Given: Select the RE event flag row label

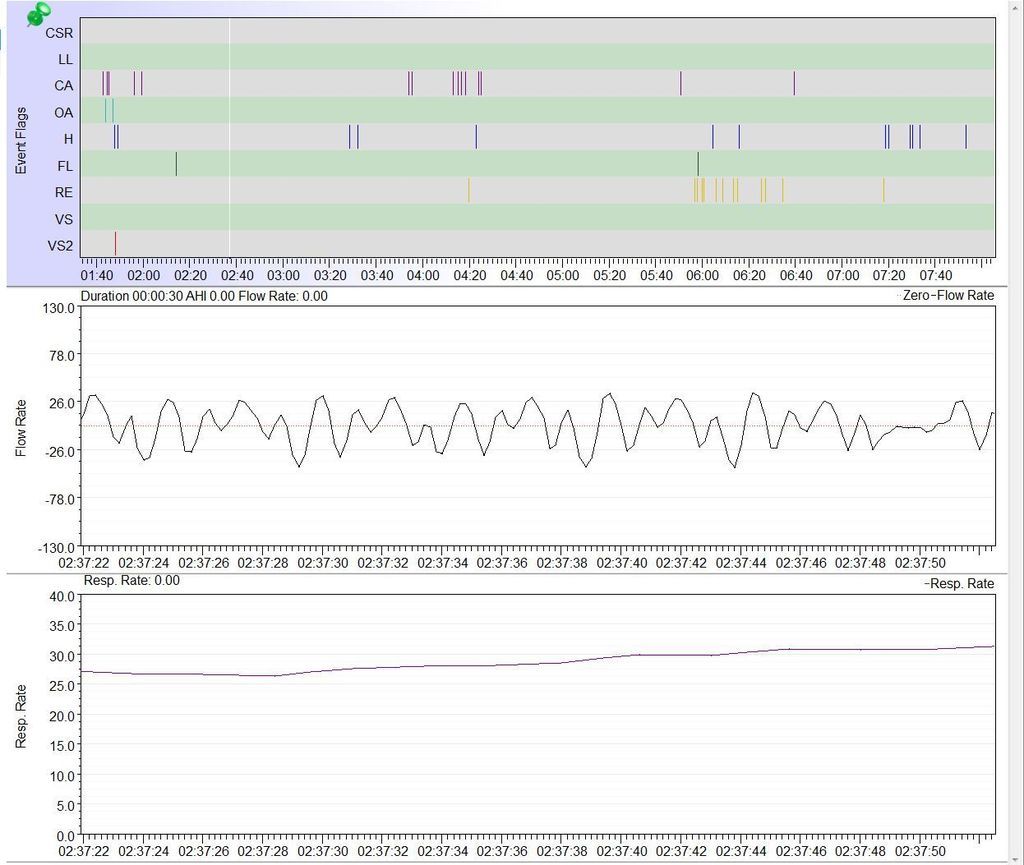Looking at the screenshot, I should [x=63, y=193].
